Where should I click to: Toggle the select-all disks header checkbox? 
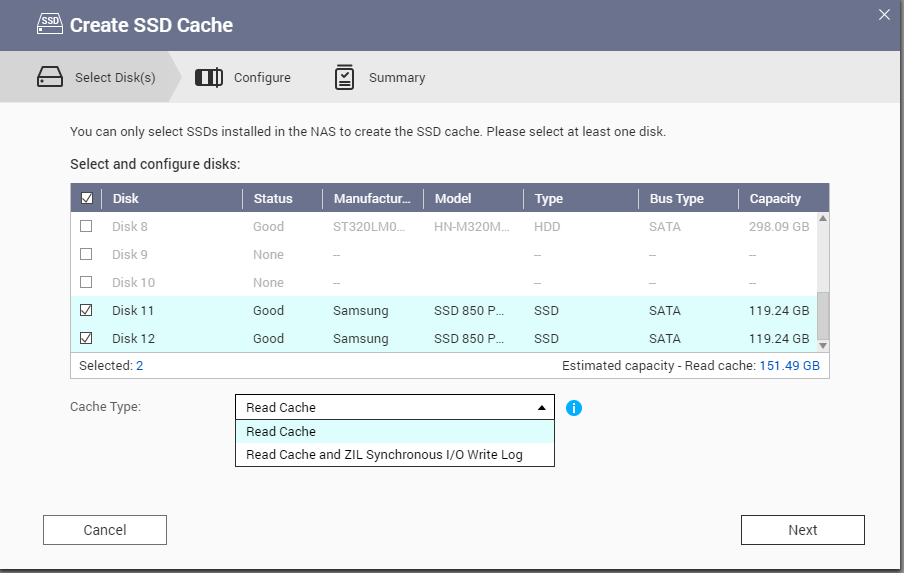87,199
